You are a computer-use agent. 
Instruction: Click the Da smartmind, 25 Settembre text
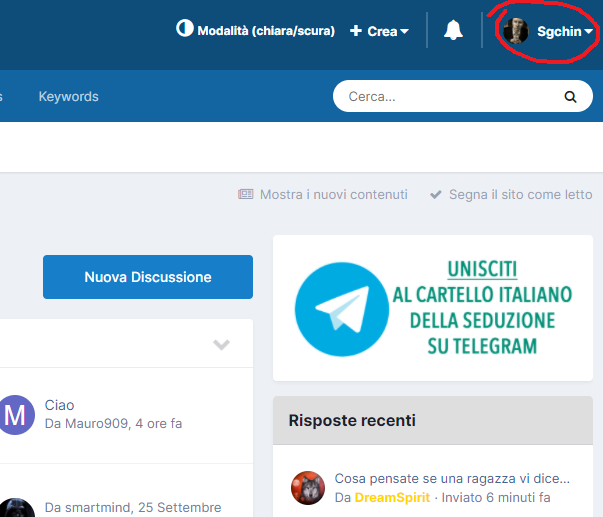point(133,507)
